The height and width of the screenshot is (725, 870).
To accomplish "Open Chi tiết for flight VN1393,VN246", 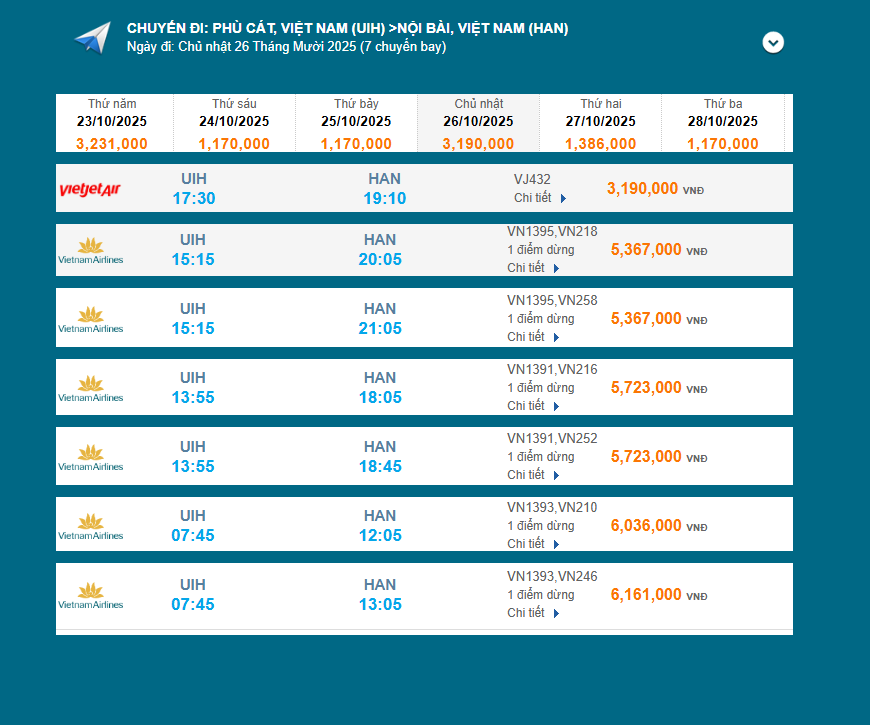I will [533, 613].
